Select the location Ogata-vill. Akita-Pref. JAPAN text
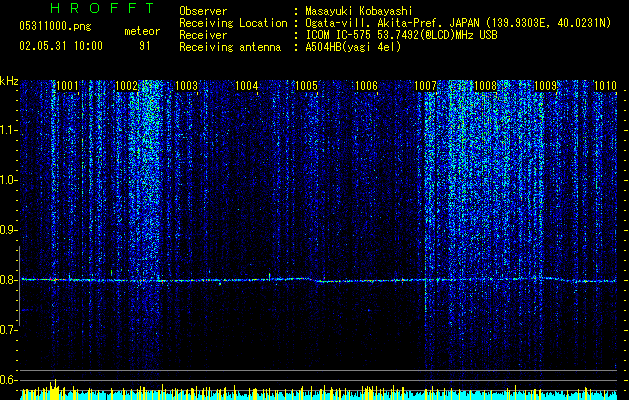 (392, 24)
